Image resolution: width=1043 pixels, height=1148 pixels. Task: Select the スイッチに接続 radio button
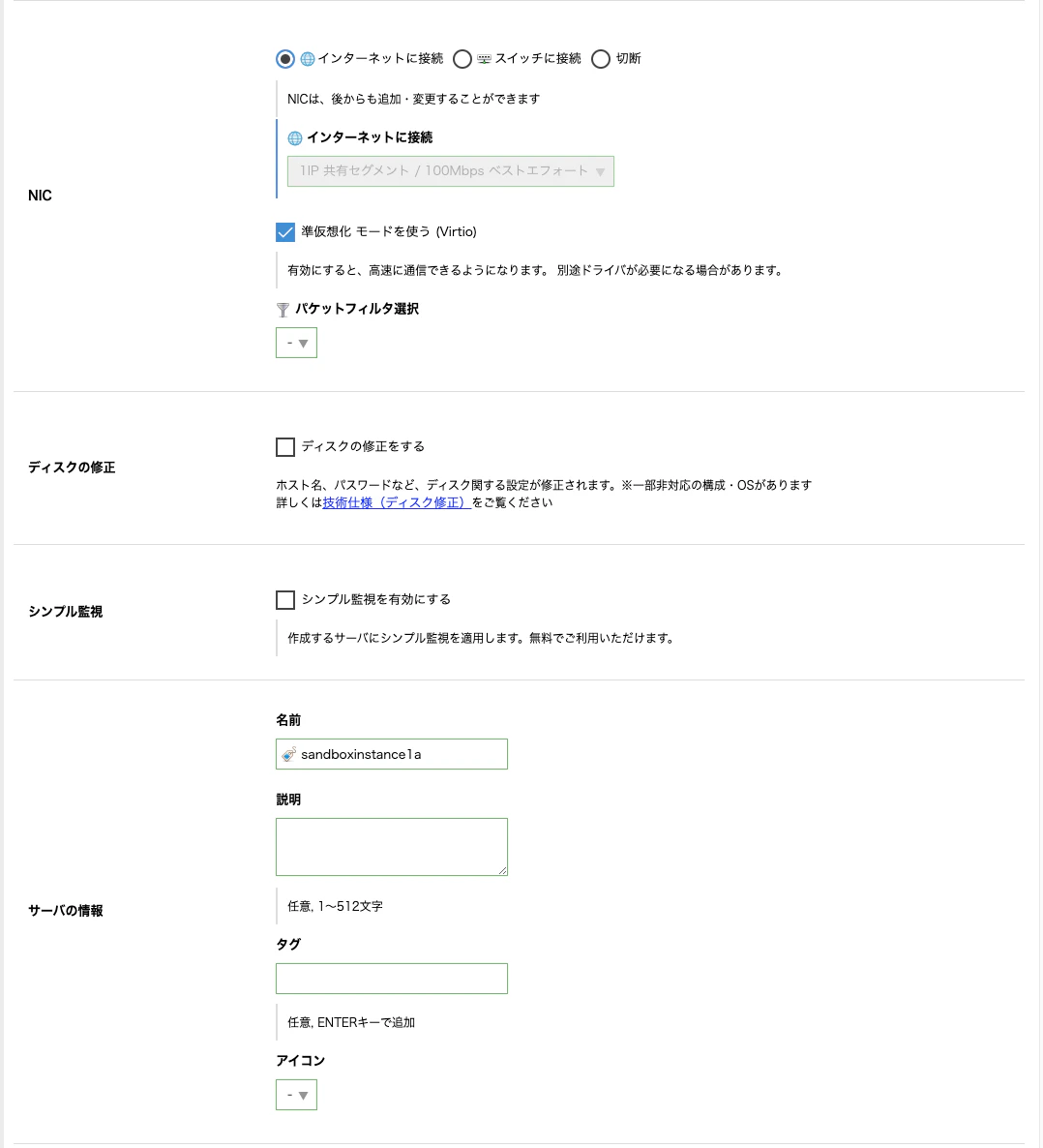(x=463, y=58)
